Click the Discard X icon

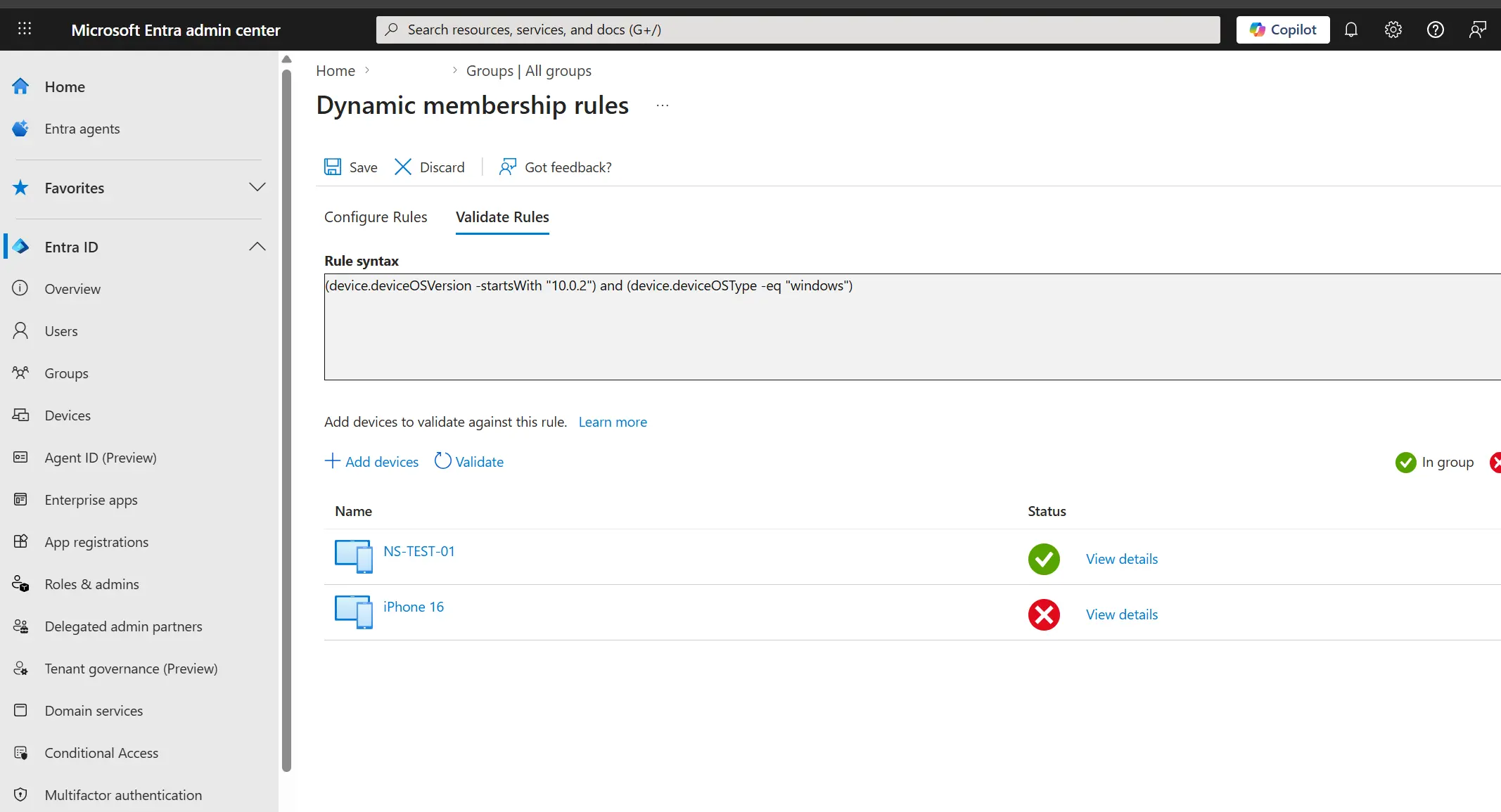coord(403,167)
